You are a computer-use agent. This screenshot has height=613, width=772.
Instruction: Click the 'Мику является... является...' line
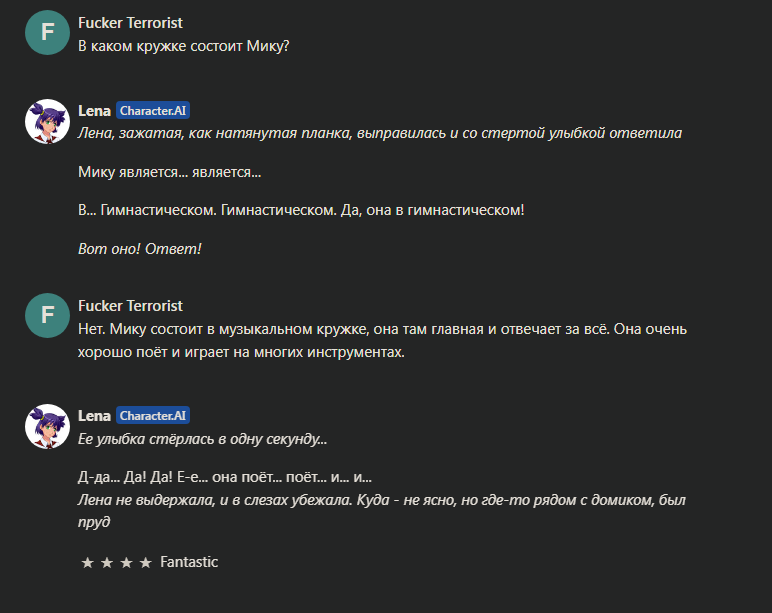(169, 172)
